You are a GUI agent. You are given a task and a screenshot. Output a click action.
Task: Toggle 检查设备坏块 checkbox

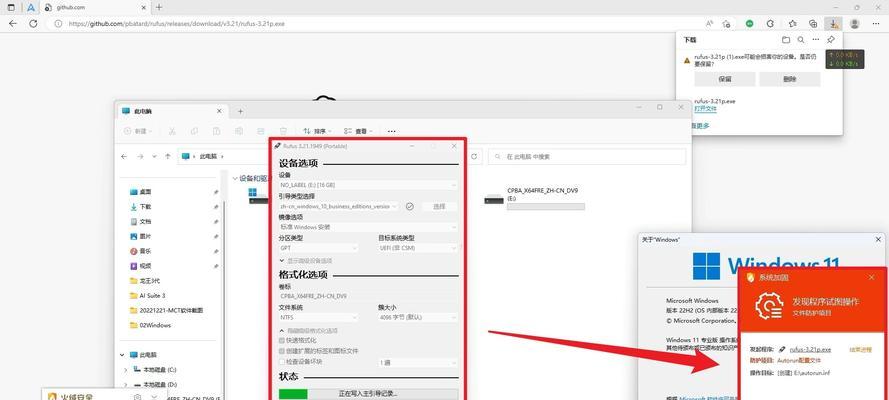(x=282, y=361)
